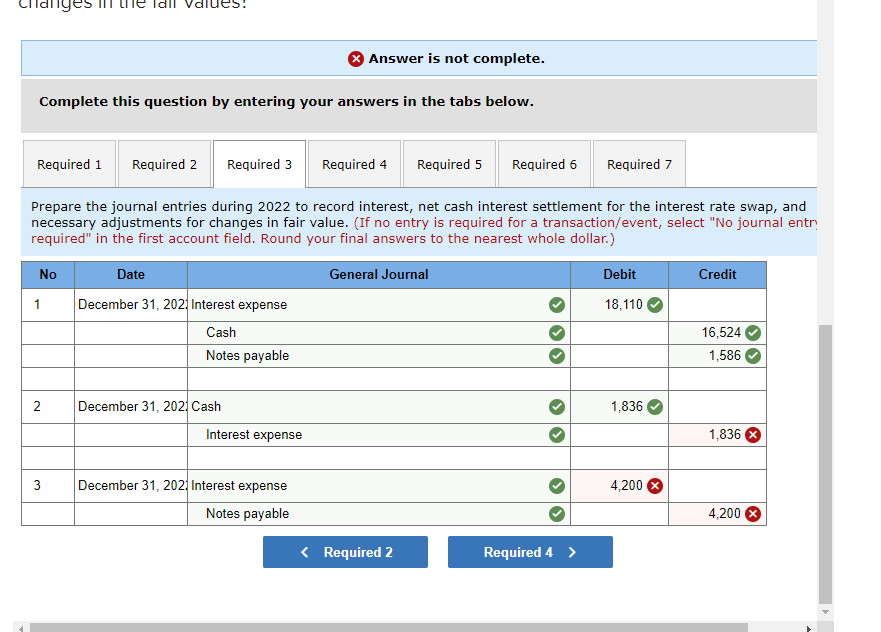This screenshot has width=881, height=632.
Task: Click red X beside 1,836 credit
Action: click(753, 435)
